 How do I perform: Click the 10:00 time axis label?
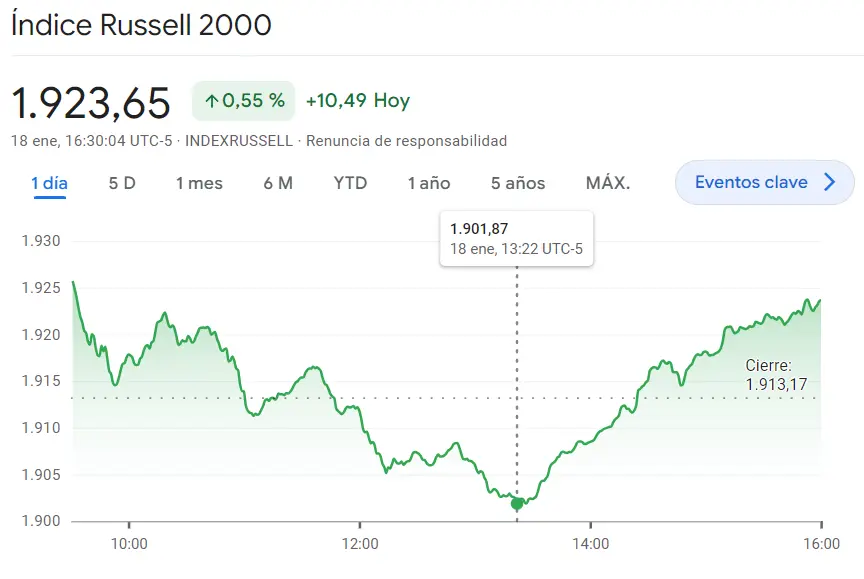(129, 544)
